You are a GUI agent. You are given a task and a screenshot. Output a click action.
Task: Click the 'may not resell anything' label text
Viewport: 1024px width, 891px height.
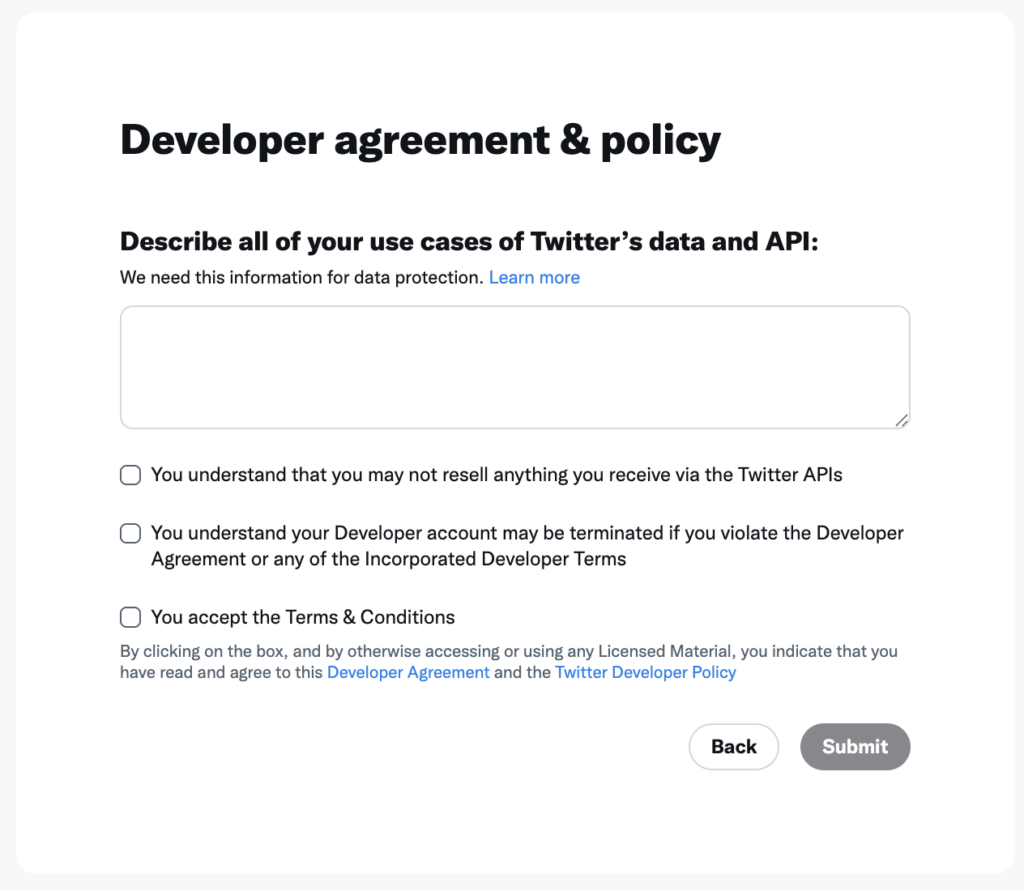pyautogui.click(x=496, y=475)
